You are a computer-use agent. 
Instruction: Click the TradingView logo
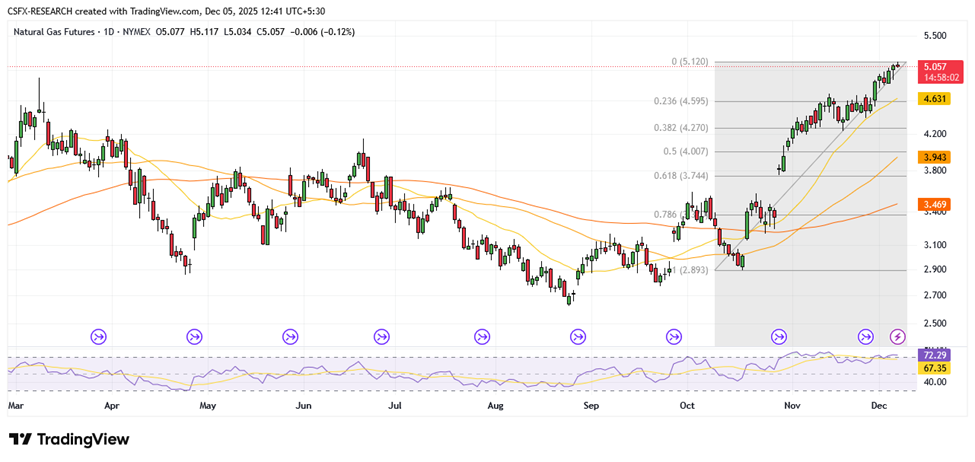pyautogui.click(x=69, y=439)
